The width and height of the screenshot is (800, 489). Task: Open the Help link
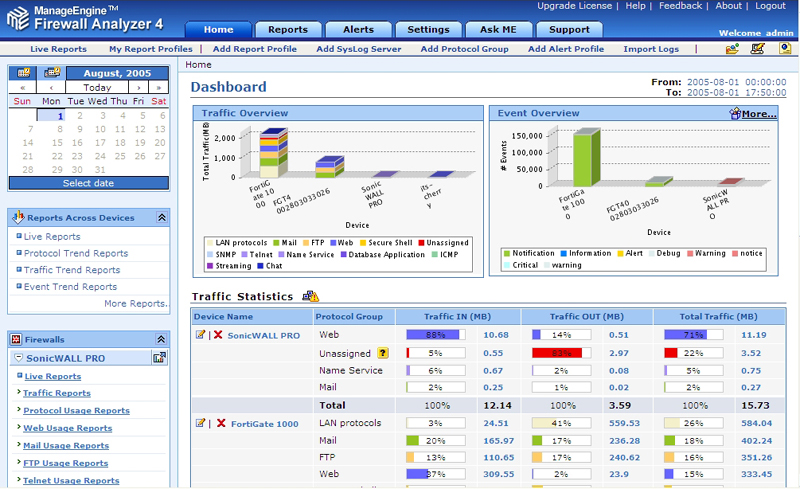click(x=635, y=6)
